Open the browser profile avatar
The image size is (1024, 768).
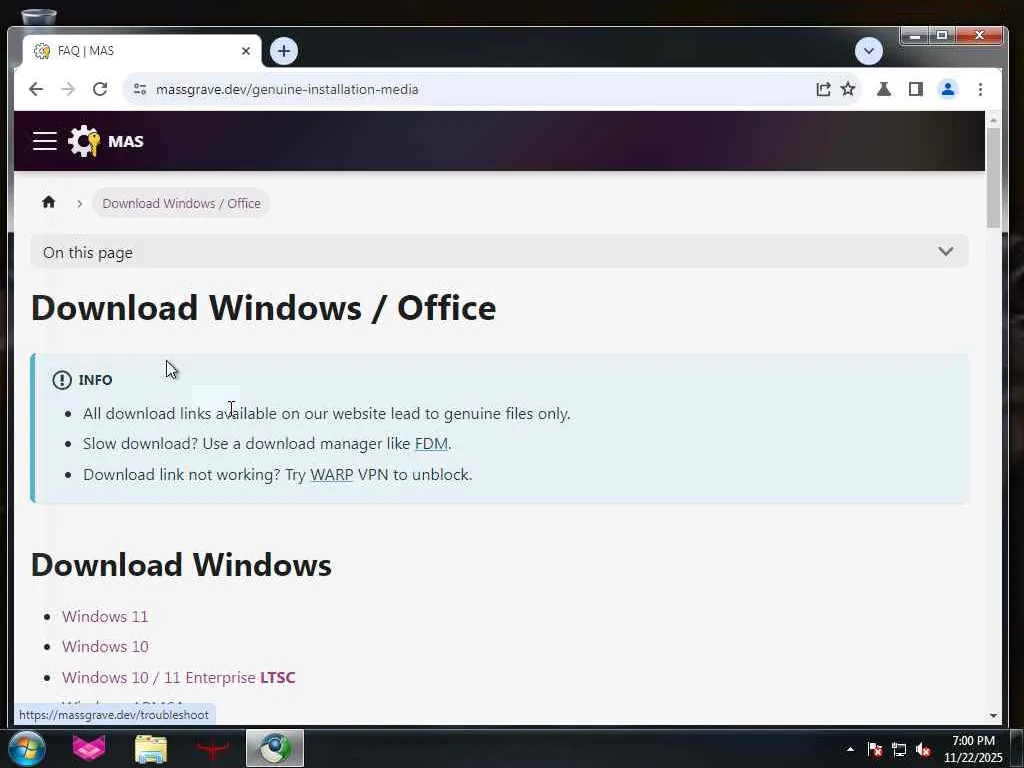(948, 89)
